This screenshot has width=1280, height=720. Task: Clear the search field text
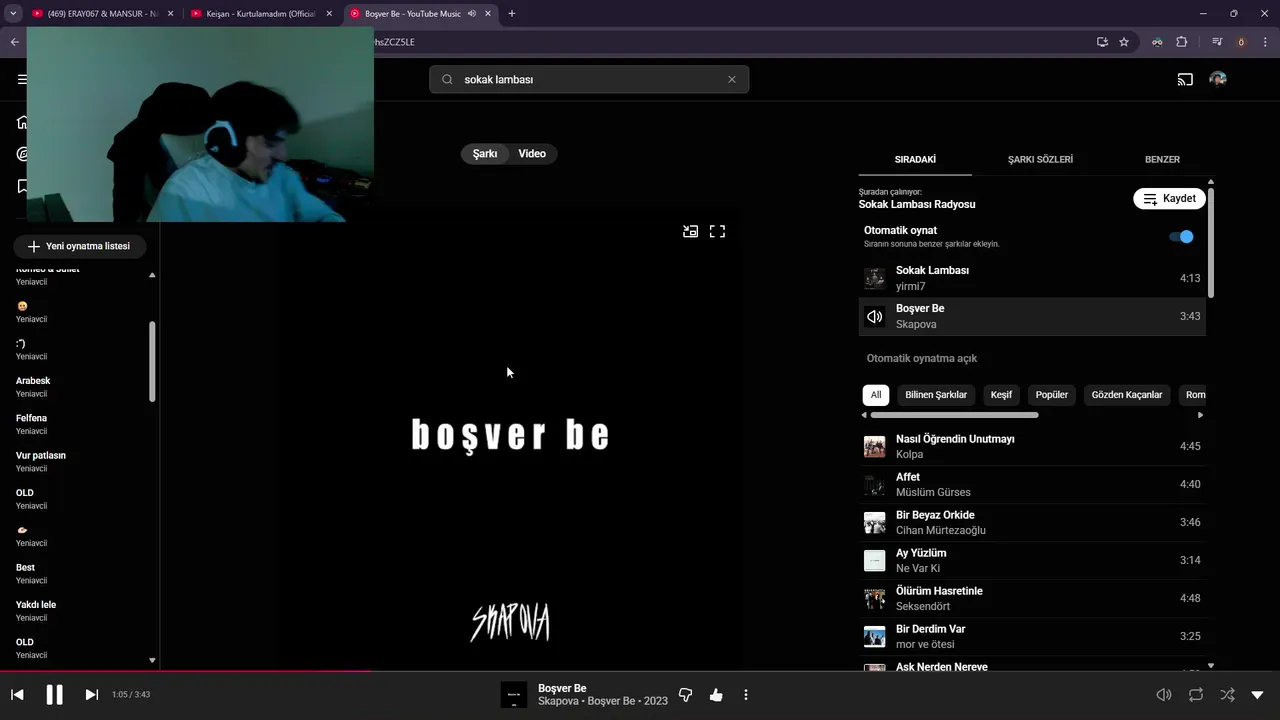click(x=731, y=79)
